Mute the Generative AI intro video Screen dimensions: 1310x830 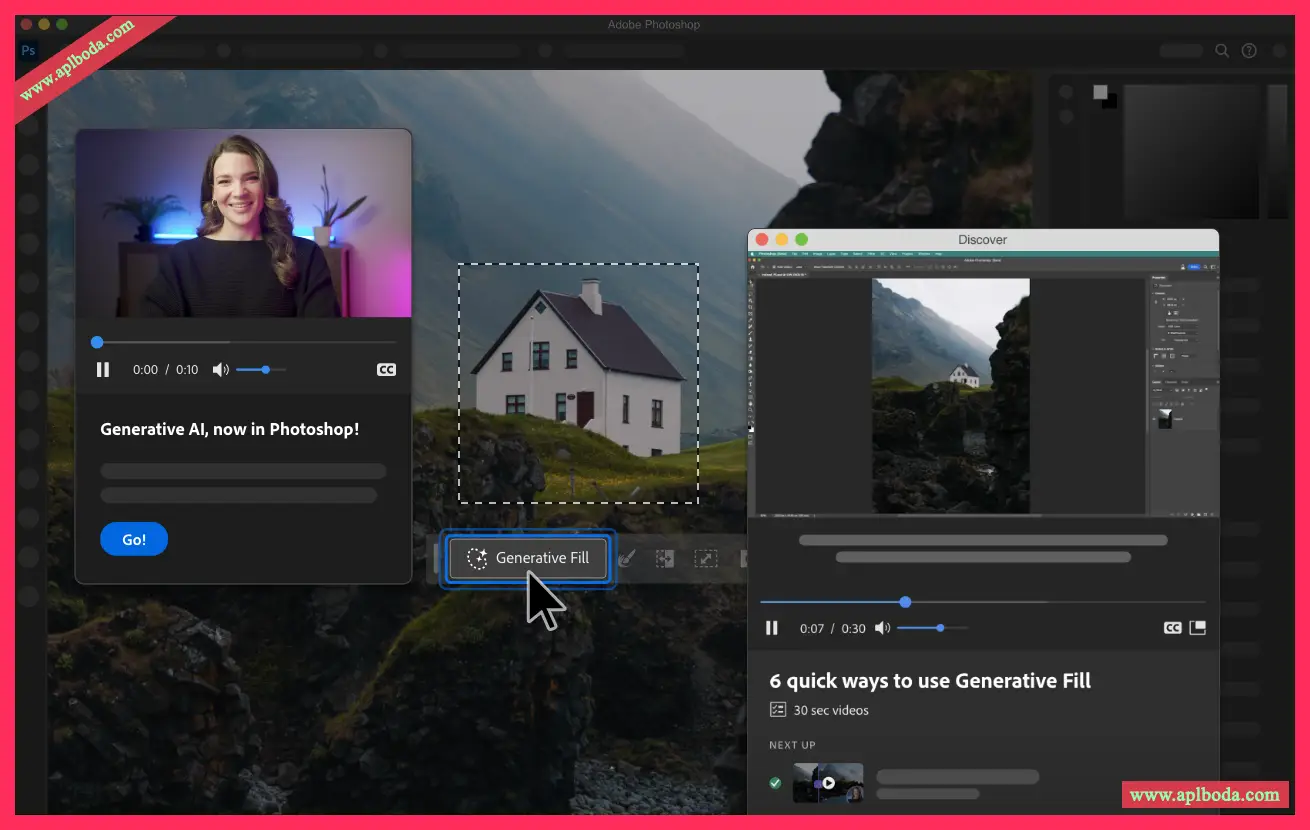220,370
